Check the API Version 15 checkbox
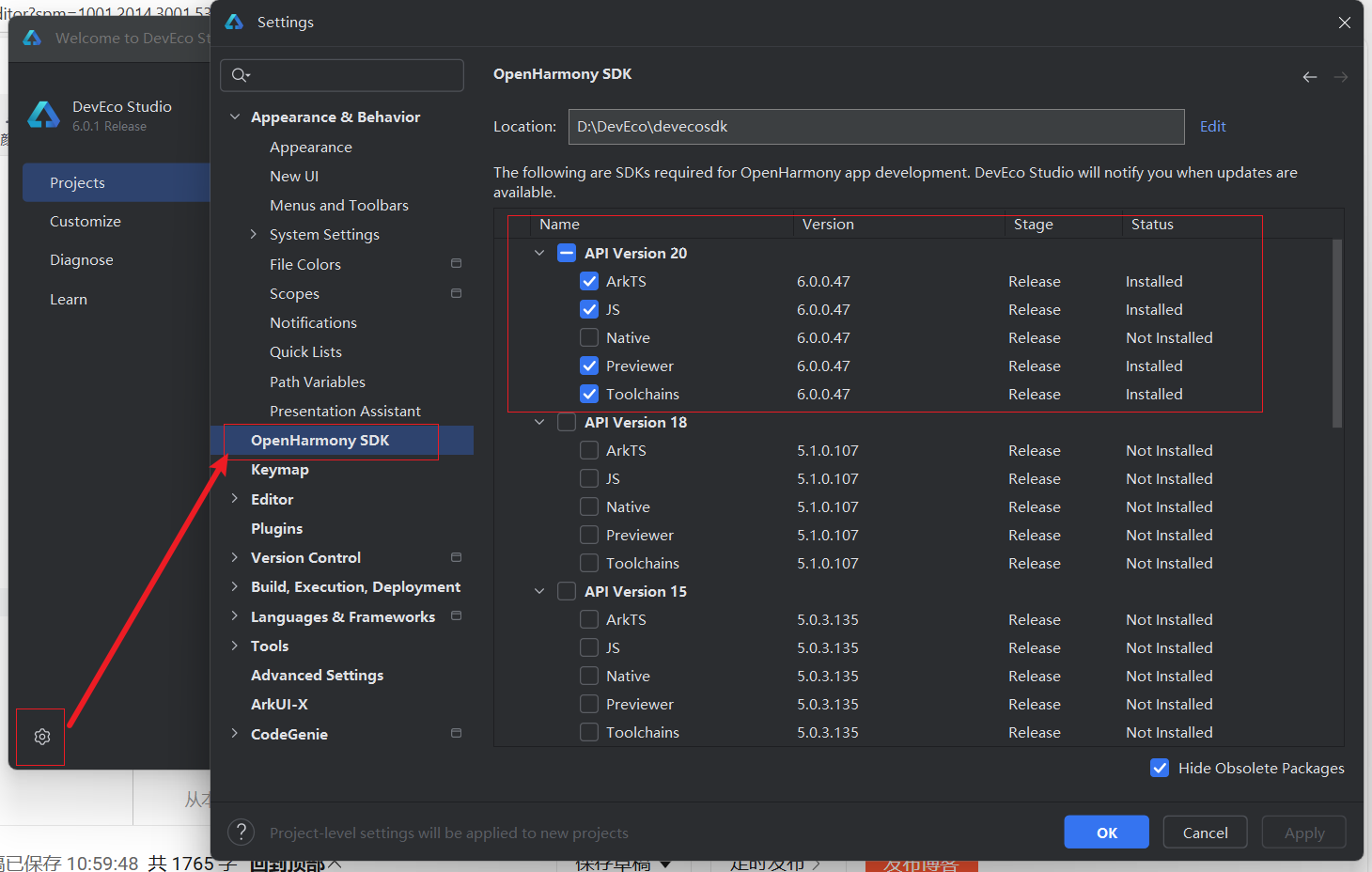This screenshot has width=1372, height=872. [567, 591]
